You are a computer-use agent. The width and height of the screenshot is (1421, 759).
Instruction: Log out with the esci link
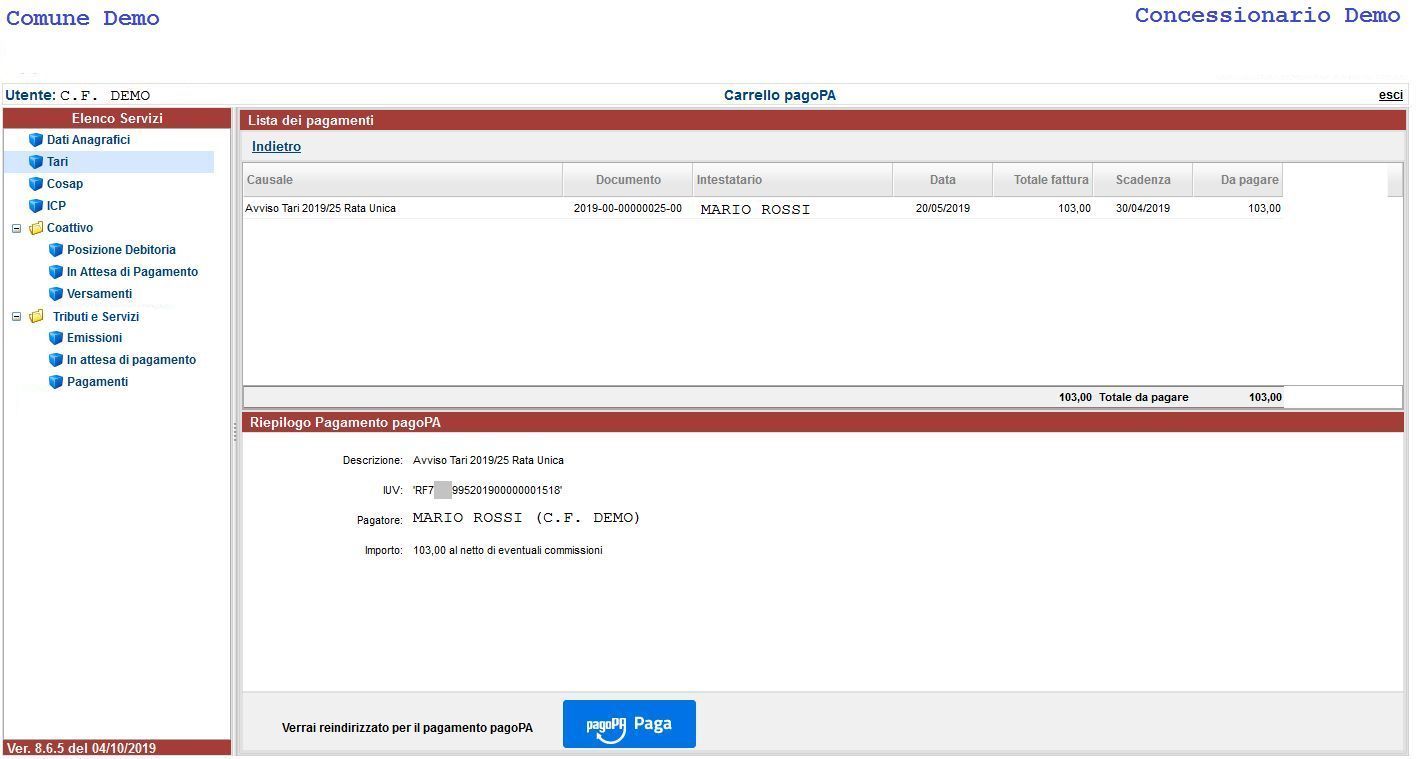(x=1391, y=95)
